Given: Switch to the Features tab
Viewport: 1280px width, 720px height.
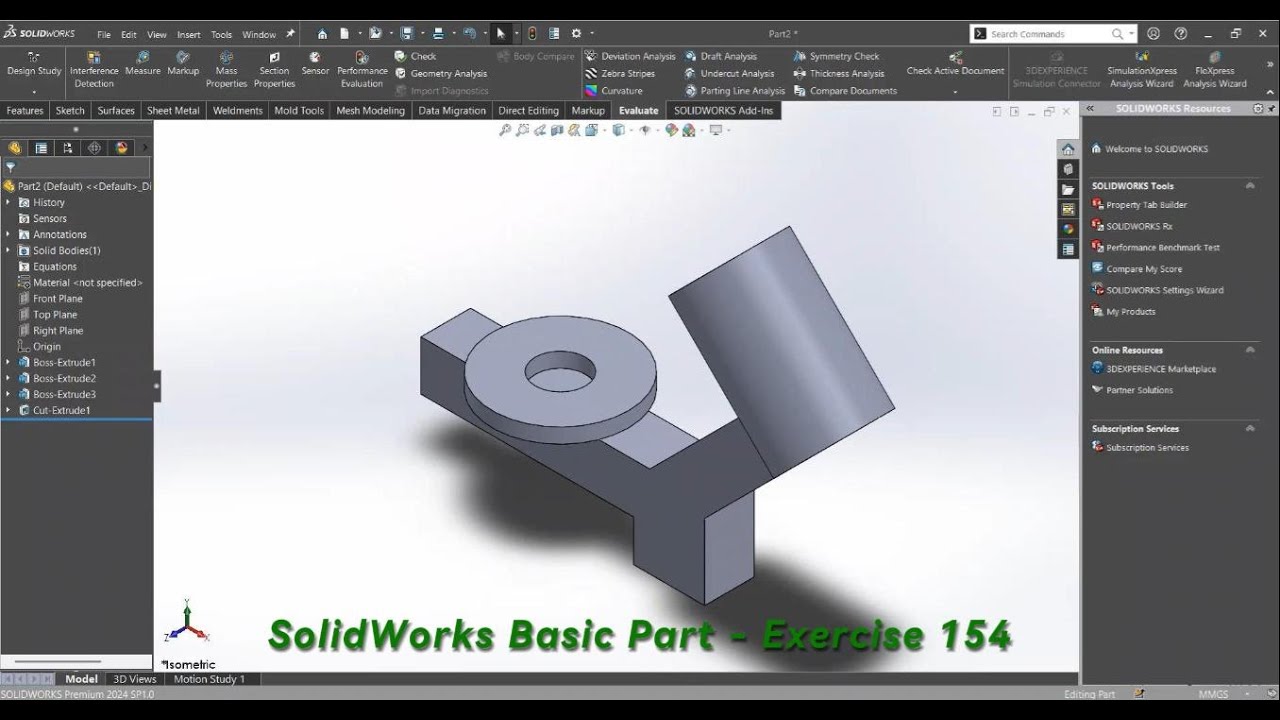Looking at the screenshot, I should (x=25, y=111).
